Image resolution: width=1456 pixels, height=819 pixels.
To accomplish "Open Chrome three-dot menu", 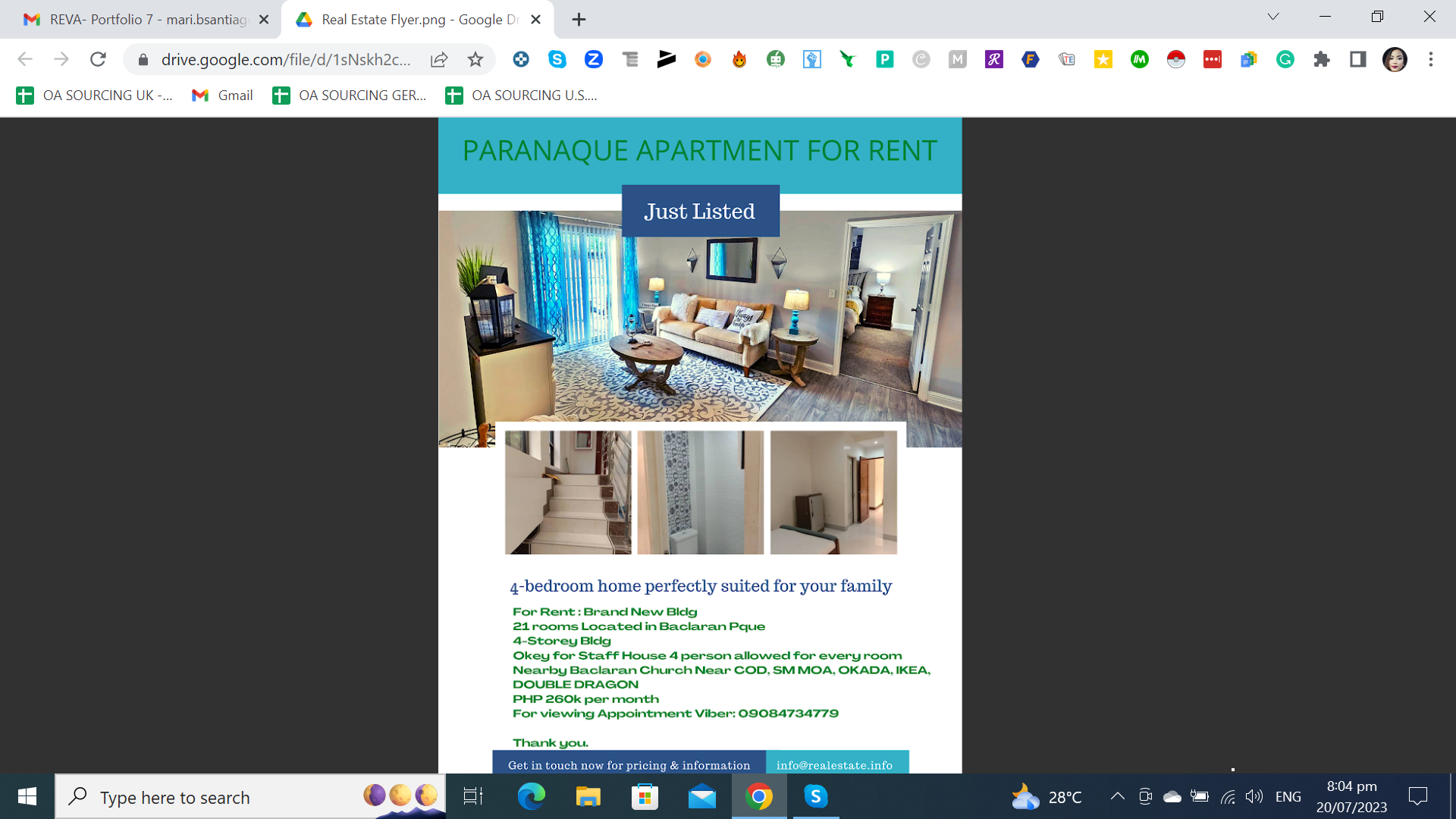I will 1431,59.
